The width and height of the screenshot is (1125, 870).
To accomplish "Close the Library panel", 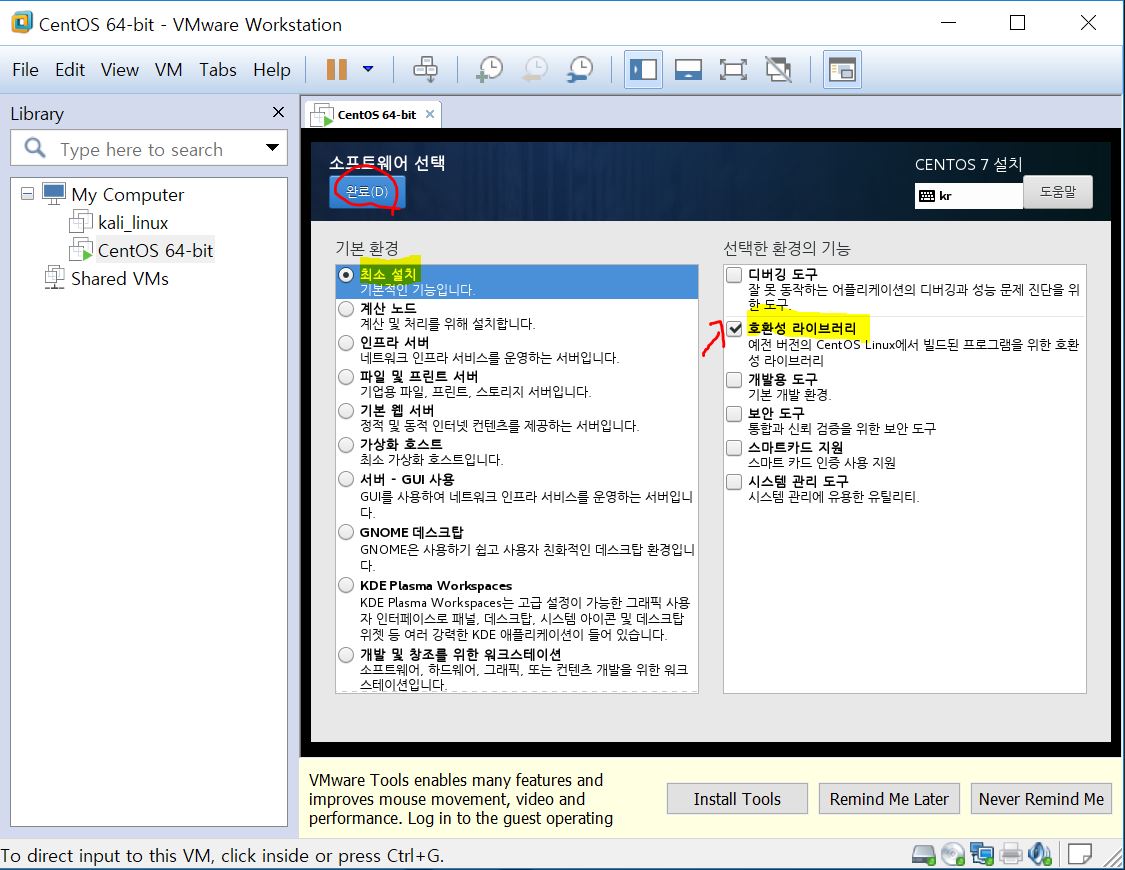I will pyautogui.click(x=278, y=113).
